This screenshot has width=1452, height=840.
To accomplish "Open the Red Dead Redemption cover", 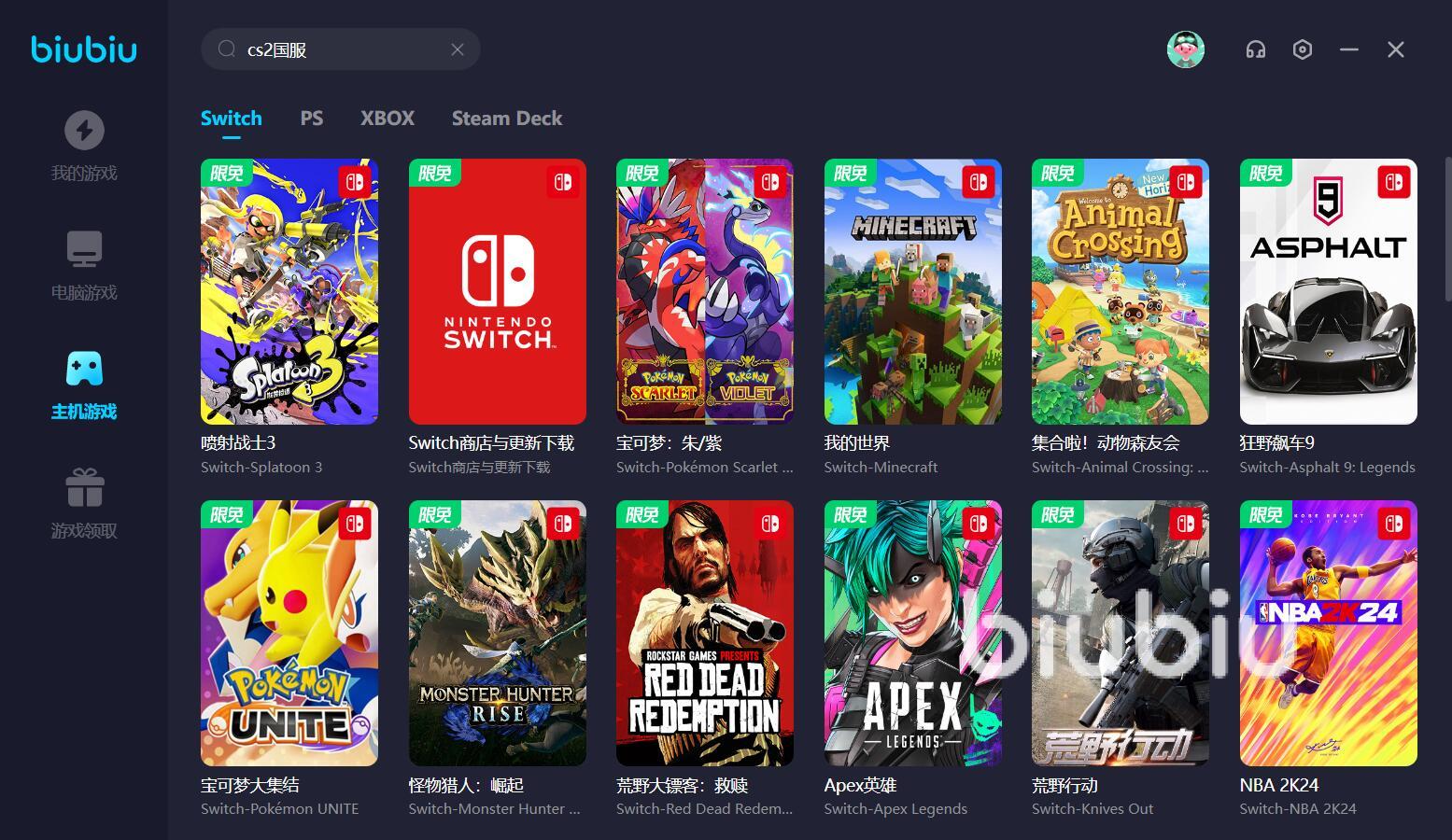I will (705, 633).
